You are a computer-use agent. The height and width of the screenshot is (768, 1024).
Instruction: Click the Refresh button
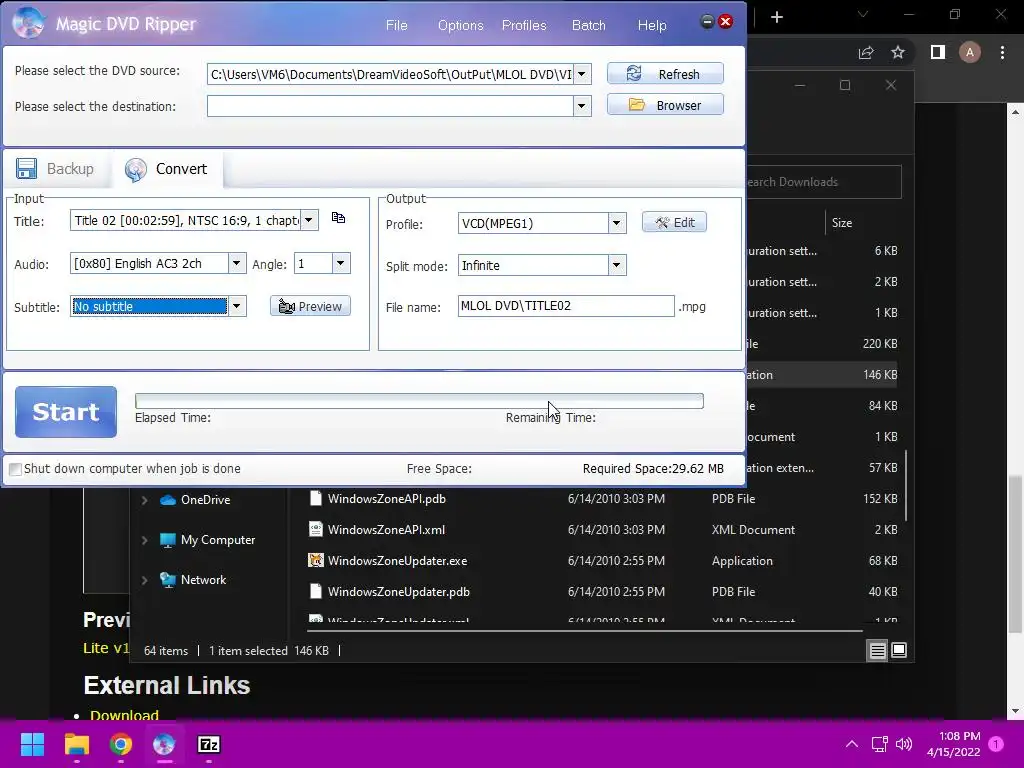coord(665,74)
